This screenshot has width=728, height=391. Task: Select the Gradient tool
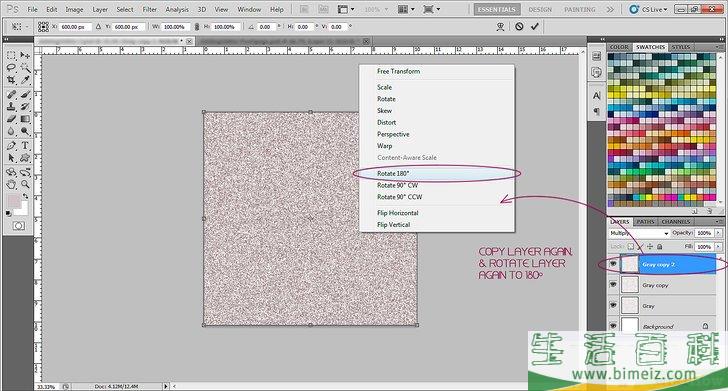pyautogui.click(x=25, y=119)
